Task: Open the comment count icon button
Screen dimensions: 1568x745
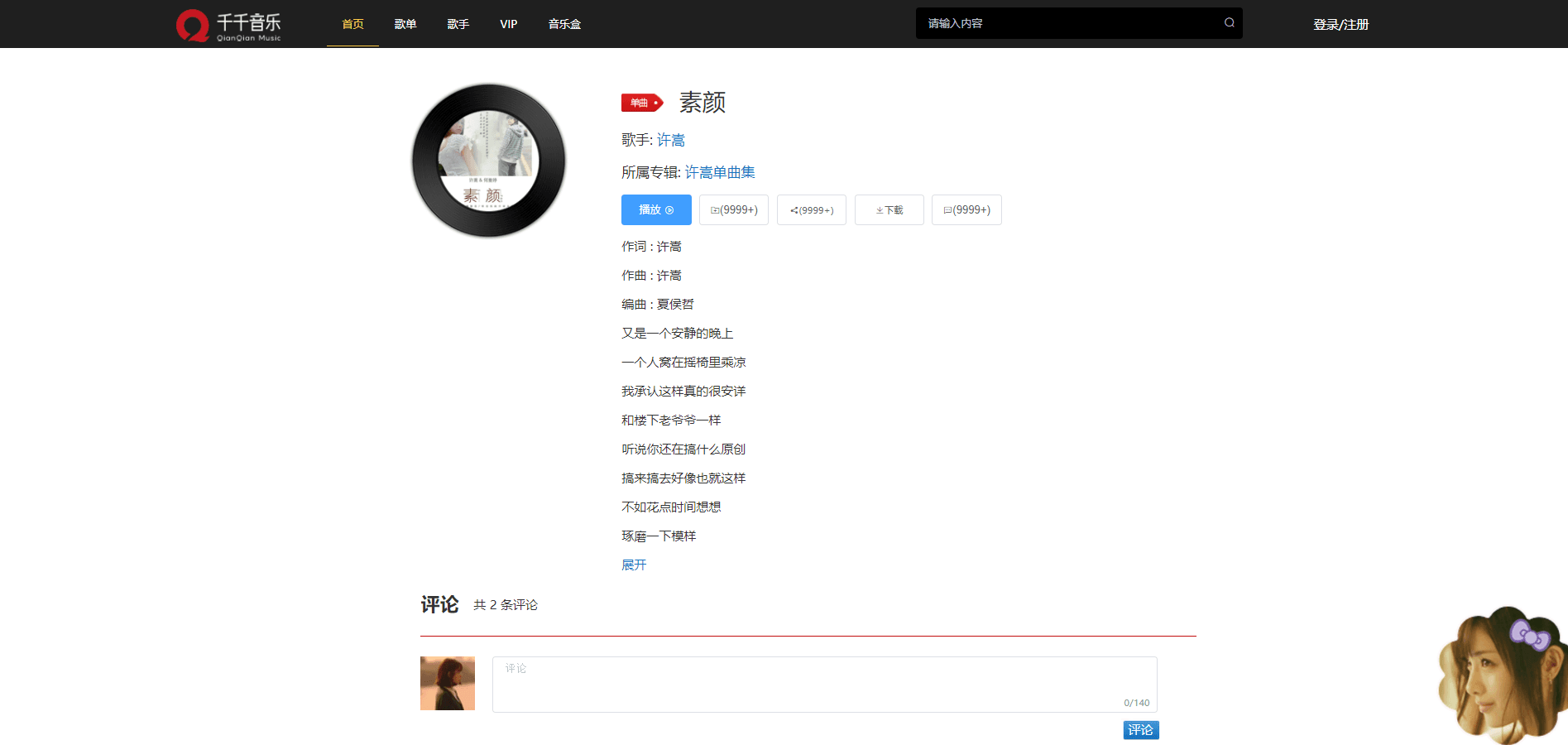Action: (x=947, y=209)
